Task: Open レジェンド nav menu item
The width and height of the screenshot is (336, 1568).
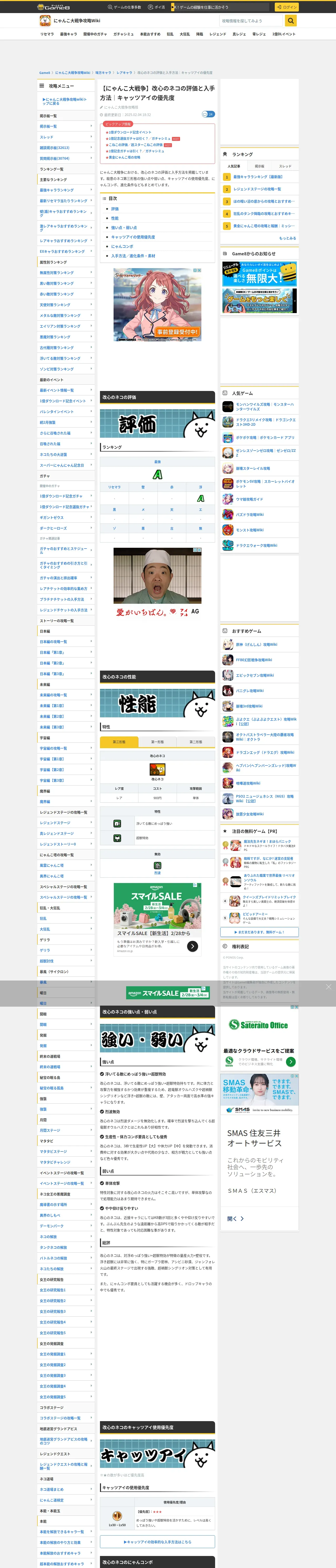Action: click(218, 34)
